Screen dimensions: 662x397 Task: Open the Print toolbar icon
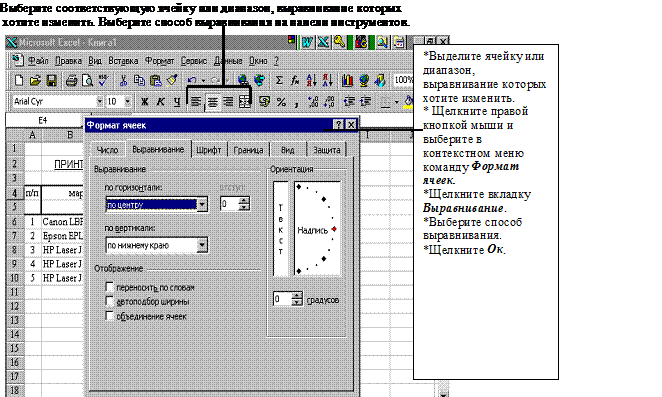pyautogui.click(x=71, y=80)
